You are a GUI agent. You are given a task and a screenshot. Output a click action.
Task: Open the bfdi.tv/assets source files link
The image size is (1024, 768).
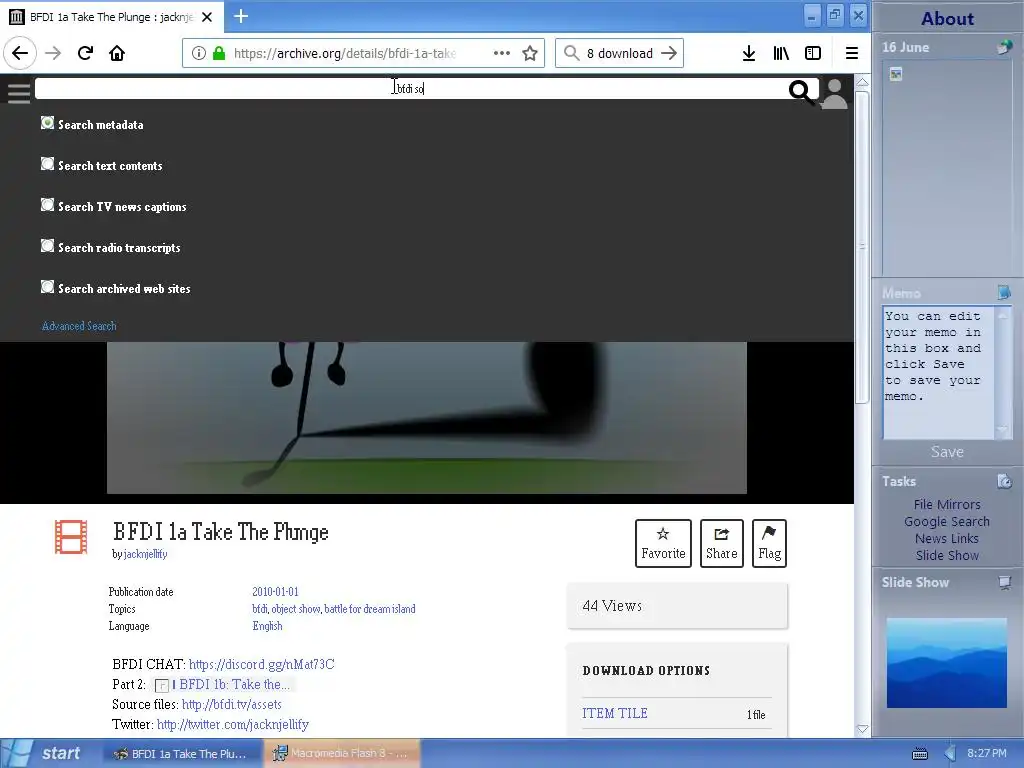[x=232, y=705]
